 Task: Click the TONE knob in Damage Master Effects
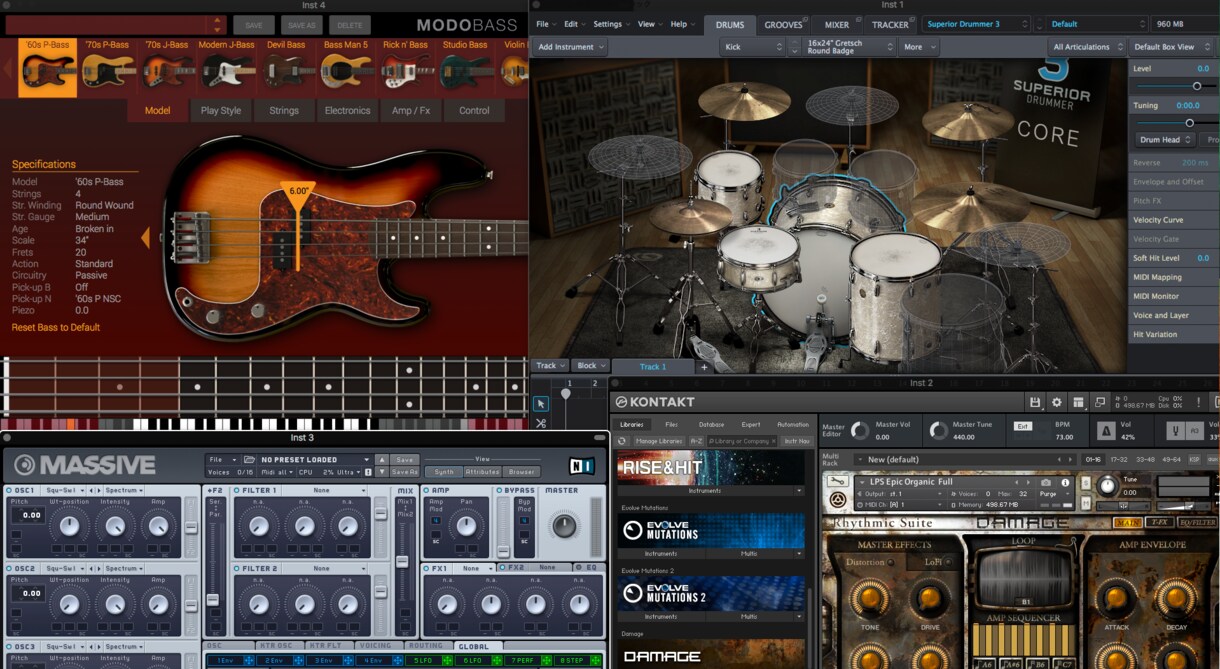pyautogui.click(x=870, y=598)
